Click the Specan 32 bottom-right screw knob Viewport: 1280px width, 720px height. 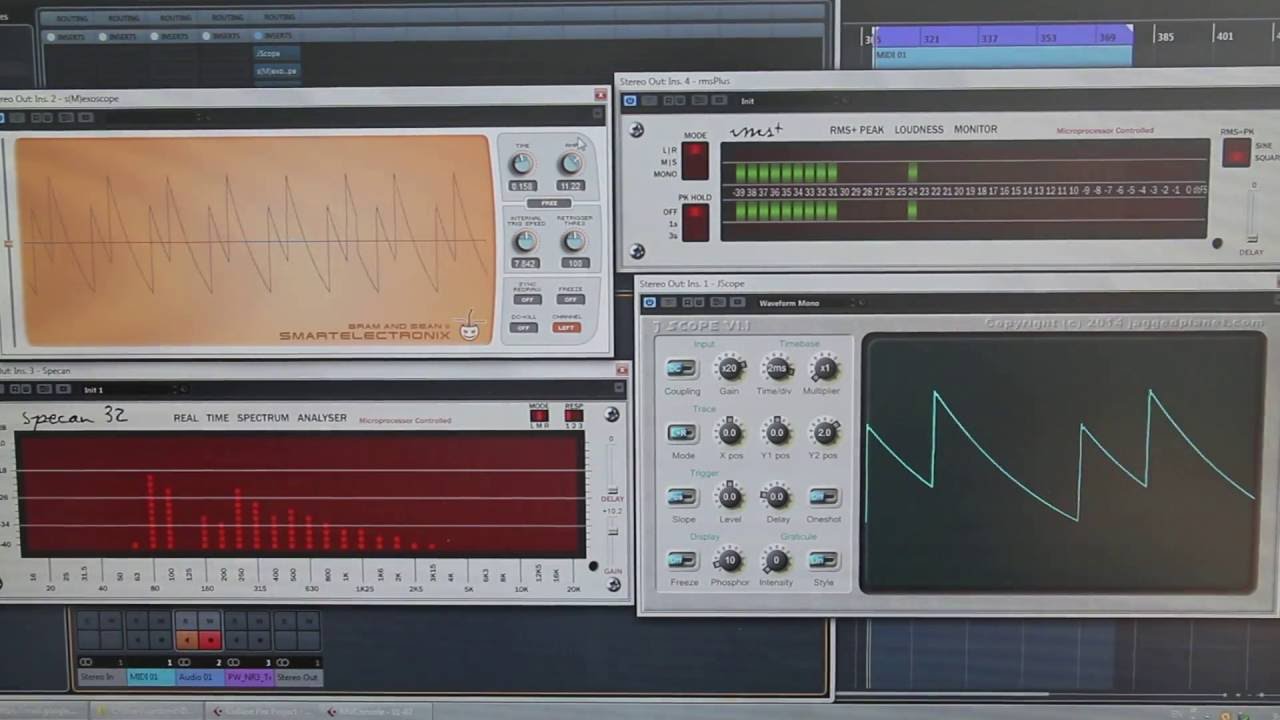pos(614,585)
